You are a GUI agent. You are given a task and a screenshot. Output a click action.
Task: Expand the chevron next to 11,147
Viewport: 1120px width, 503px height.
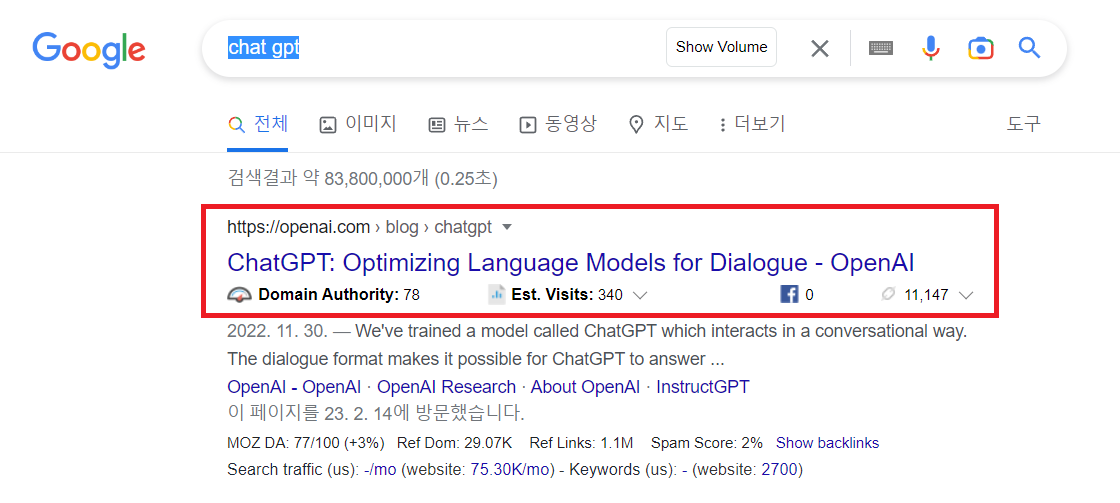tap(966, 295)
